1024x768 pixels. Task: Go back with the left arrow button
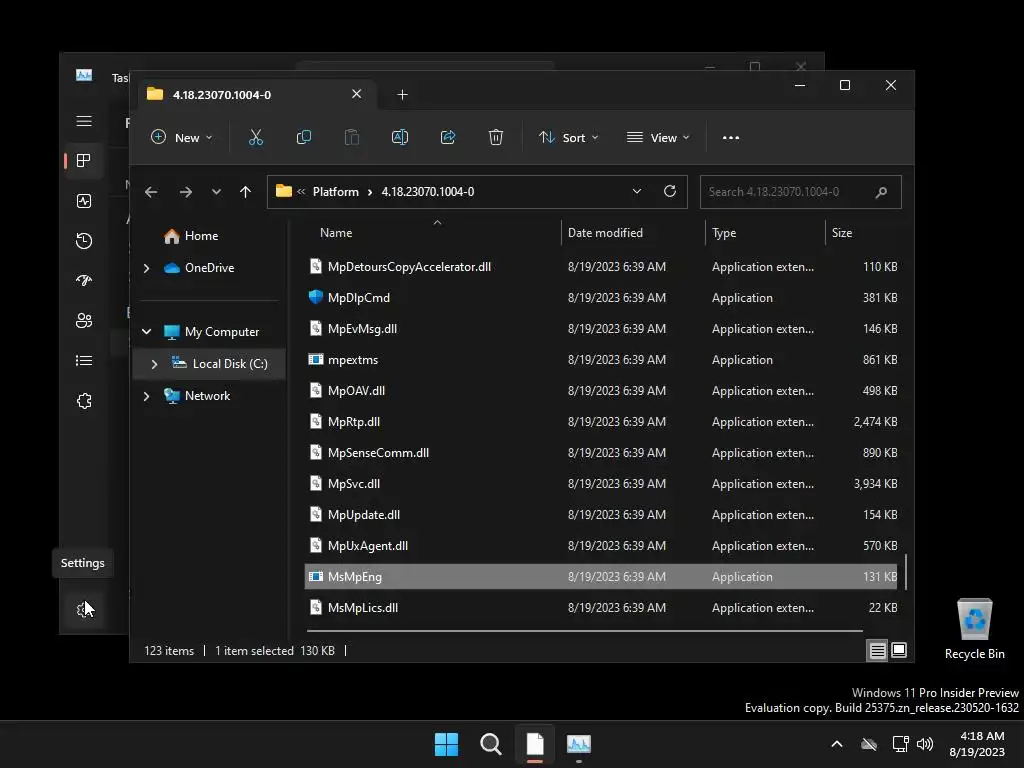[x=151, y=192]
